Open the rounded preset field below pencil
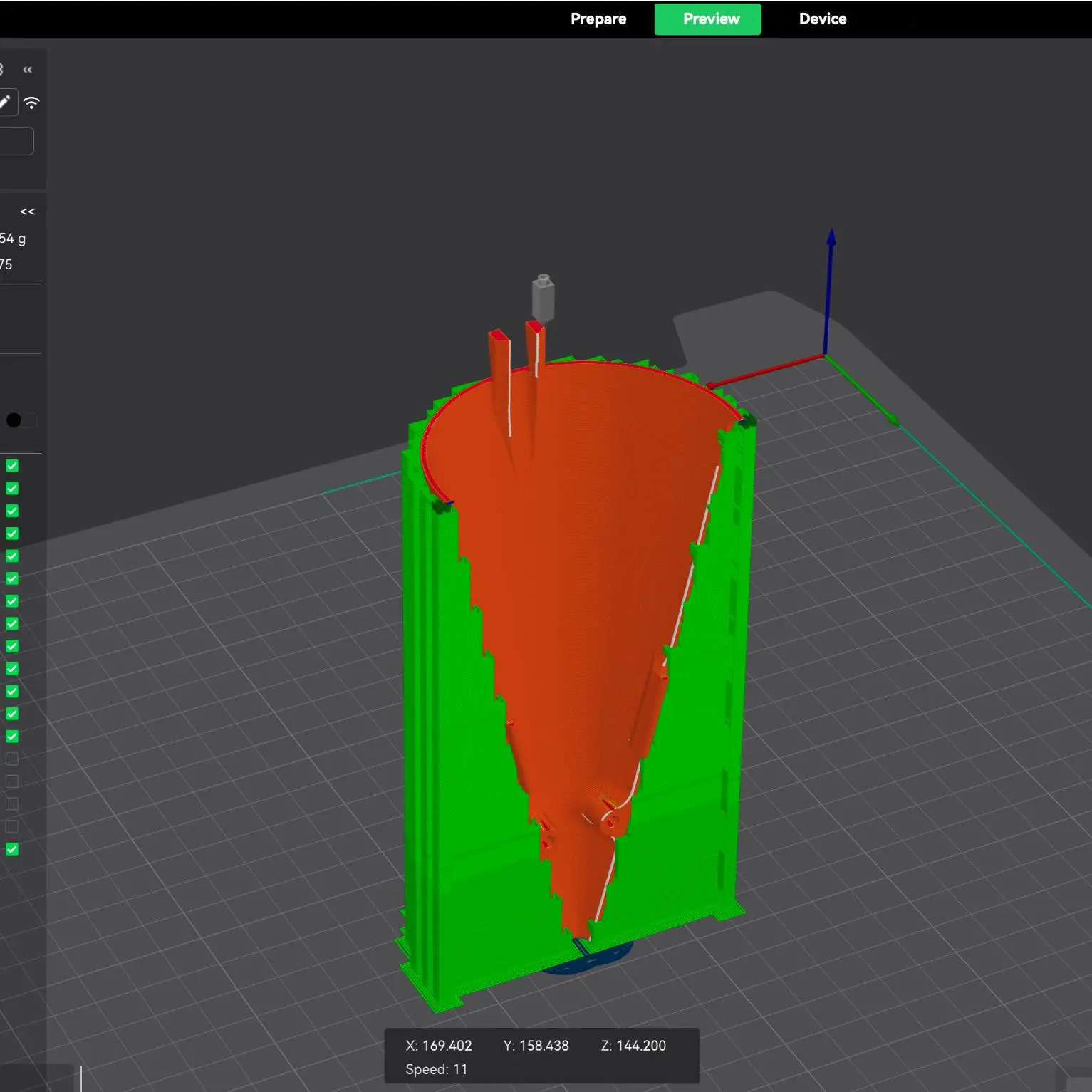 tap(16, 141)
